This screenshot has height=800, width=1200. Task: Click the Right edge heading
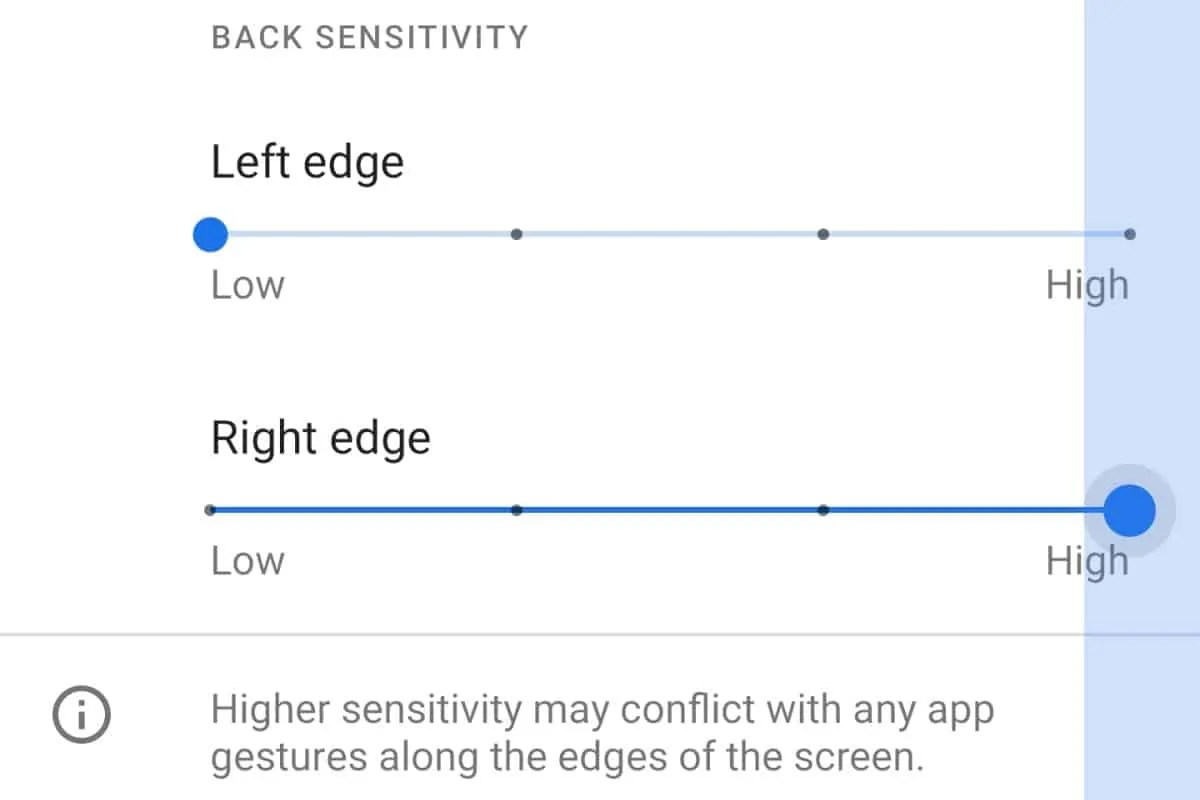[320, 437]
